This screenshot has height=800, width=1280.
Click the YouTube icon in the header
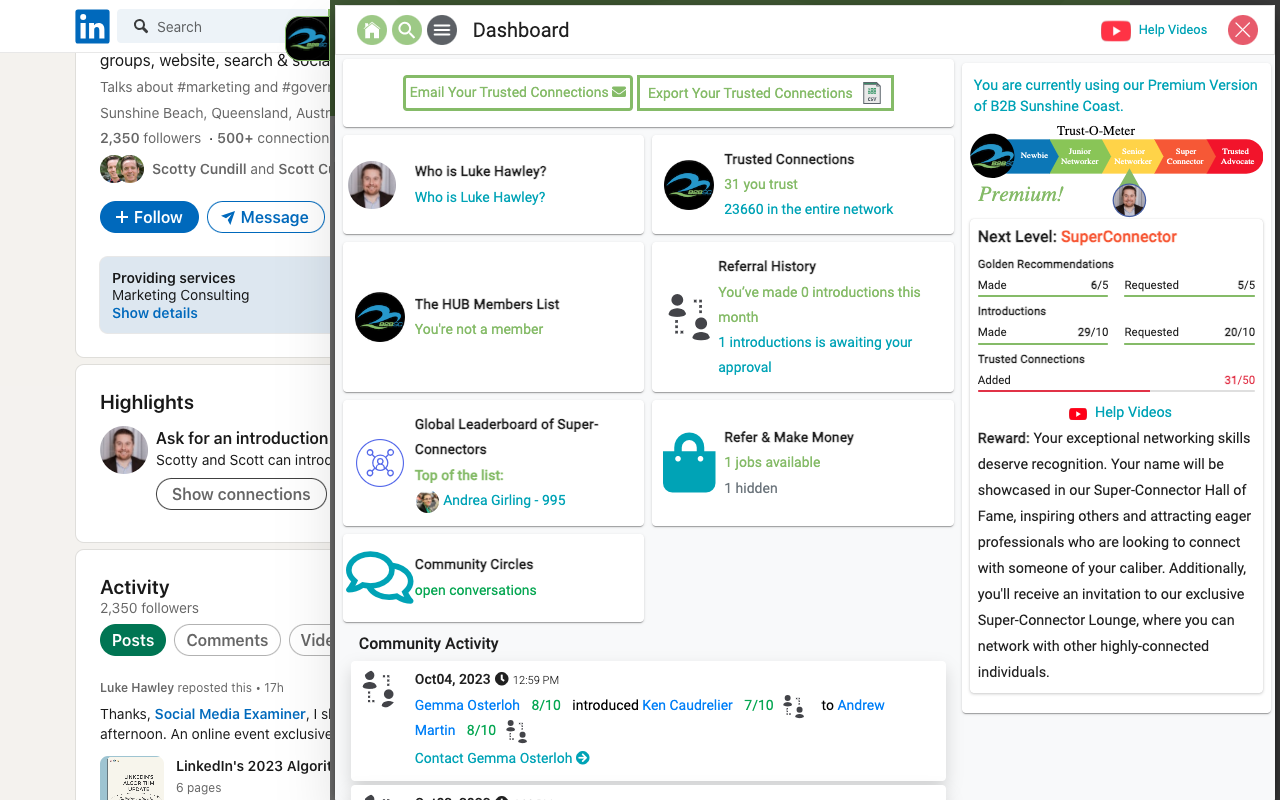click(x=1115, y=30)
